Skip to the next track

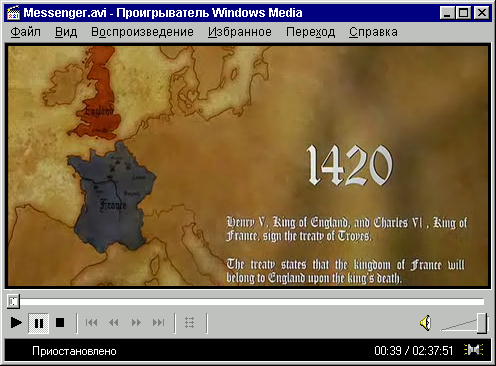point(159,323)
